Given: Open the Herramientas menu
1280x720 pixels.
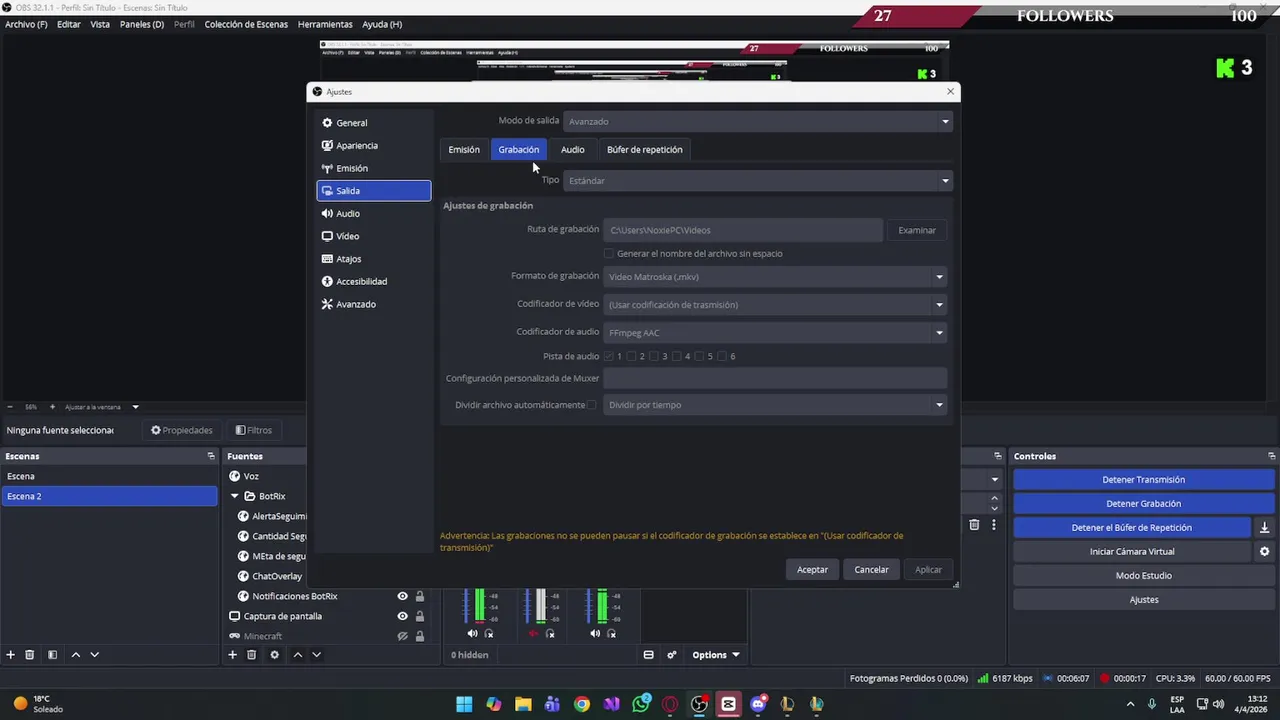Looking at the screenshot, I should pos(325,24).
